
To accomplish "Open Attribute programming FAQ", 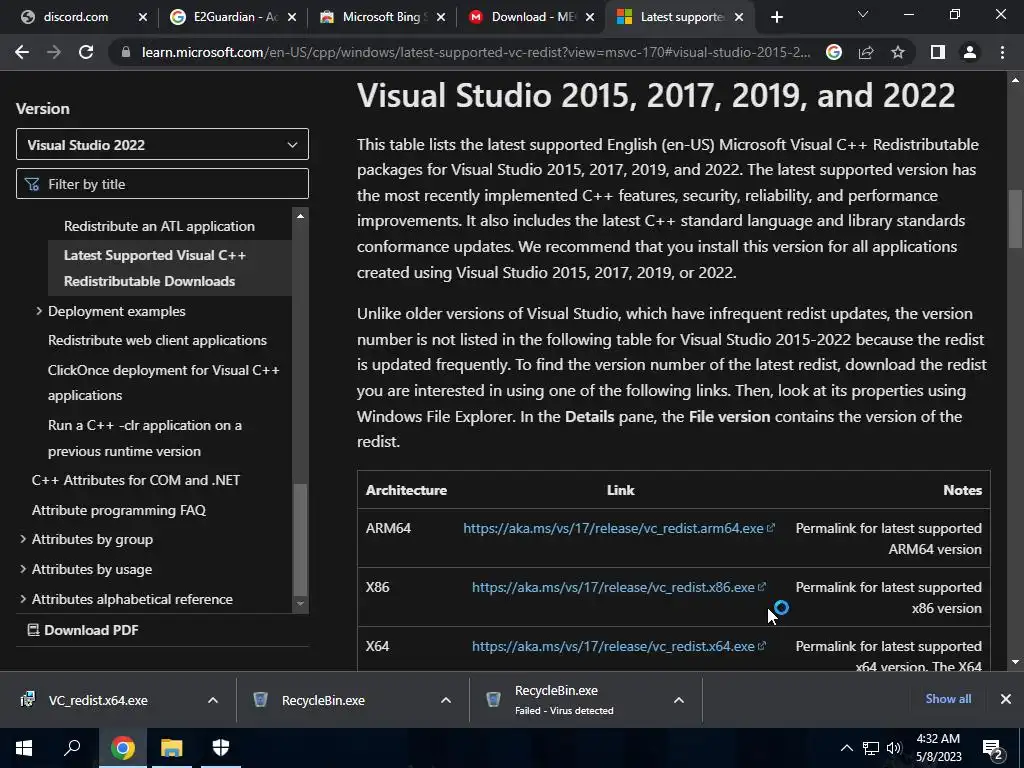I will pos(119,510).
